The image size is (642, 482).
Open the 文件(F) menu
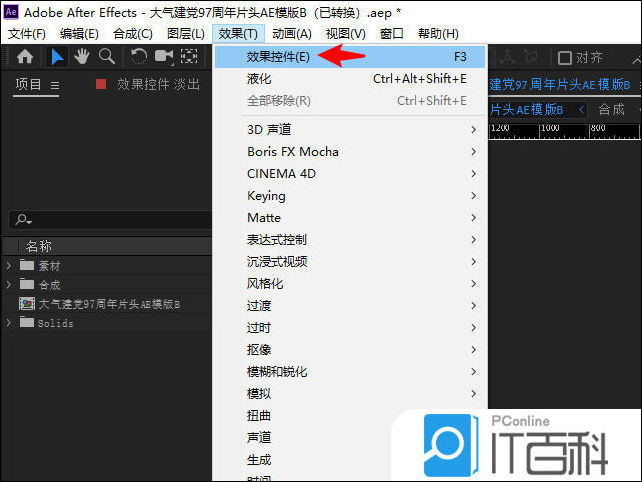point(27,34)
